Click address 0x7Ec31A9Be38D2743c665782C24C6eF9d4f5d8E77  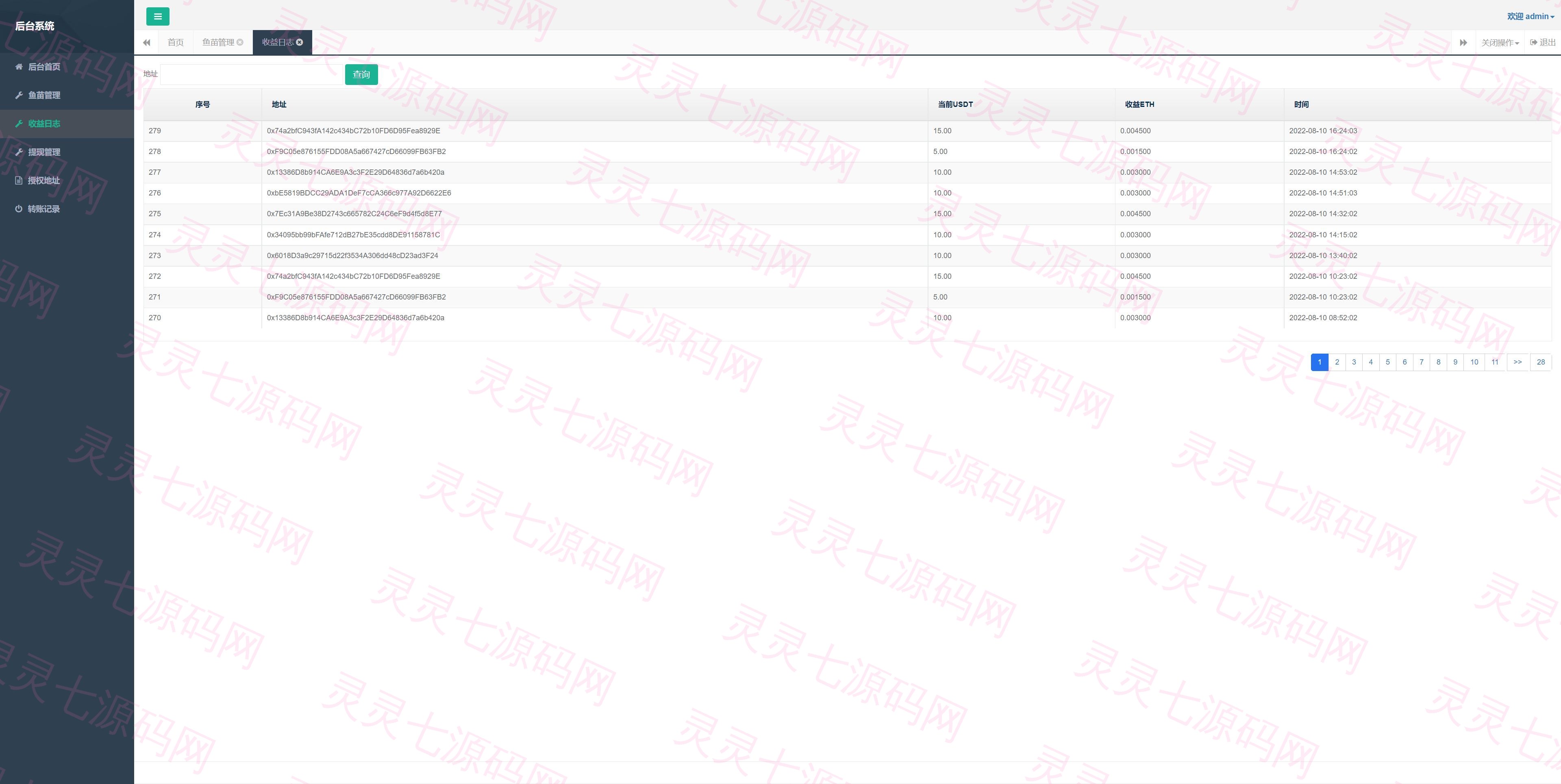tap(354, 214)
